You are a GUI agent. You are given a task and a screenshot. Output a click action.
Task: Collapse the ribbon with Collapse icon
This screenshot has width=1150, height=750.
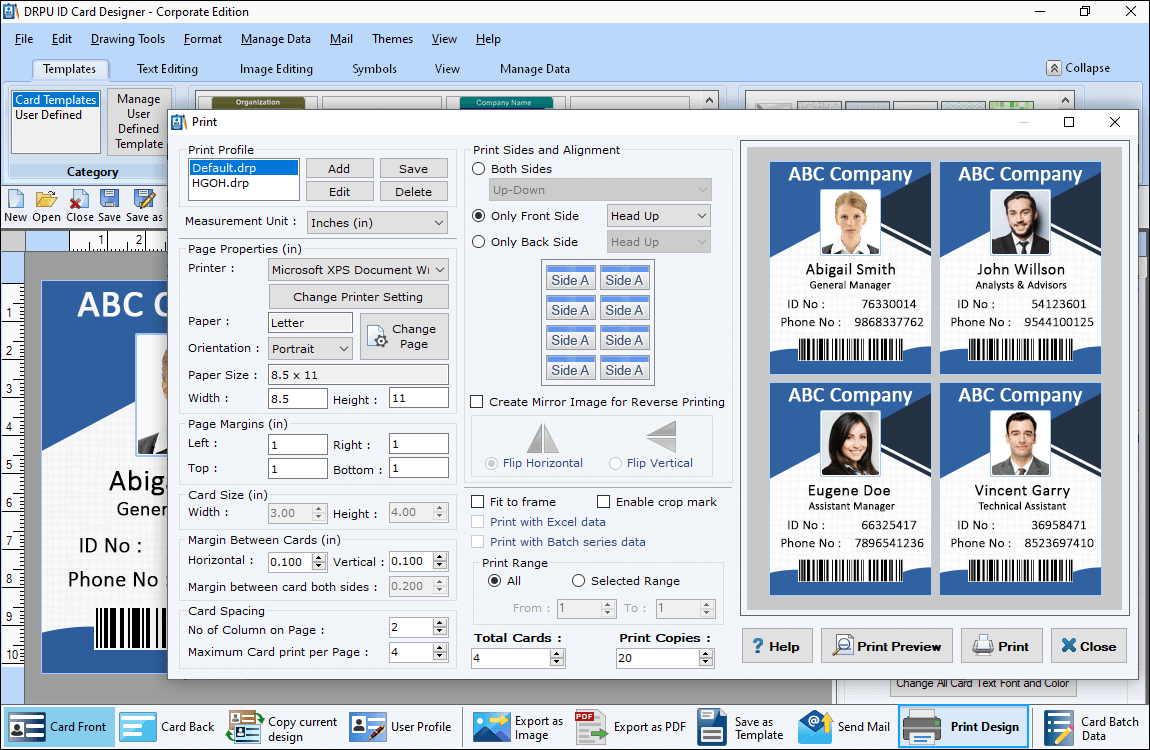pyautogui.click(x=1054, y=68)
